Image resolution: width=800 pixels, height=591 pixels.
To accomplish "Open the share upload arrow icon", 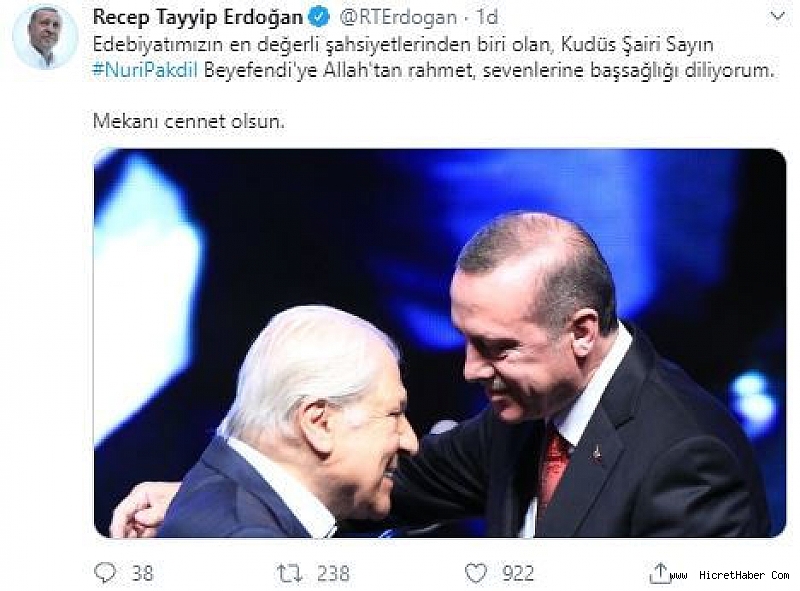I will coord(659,573).
